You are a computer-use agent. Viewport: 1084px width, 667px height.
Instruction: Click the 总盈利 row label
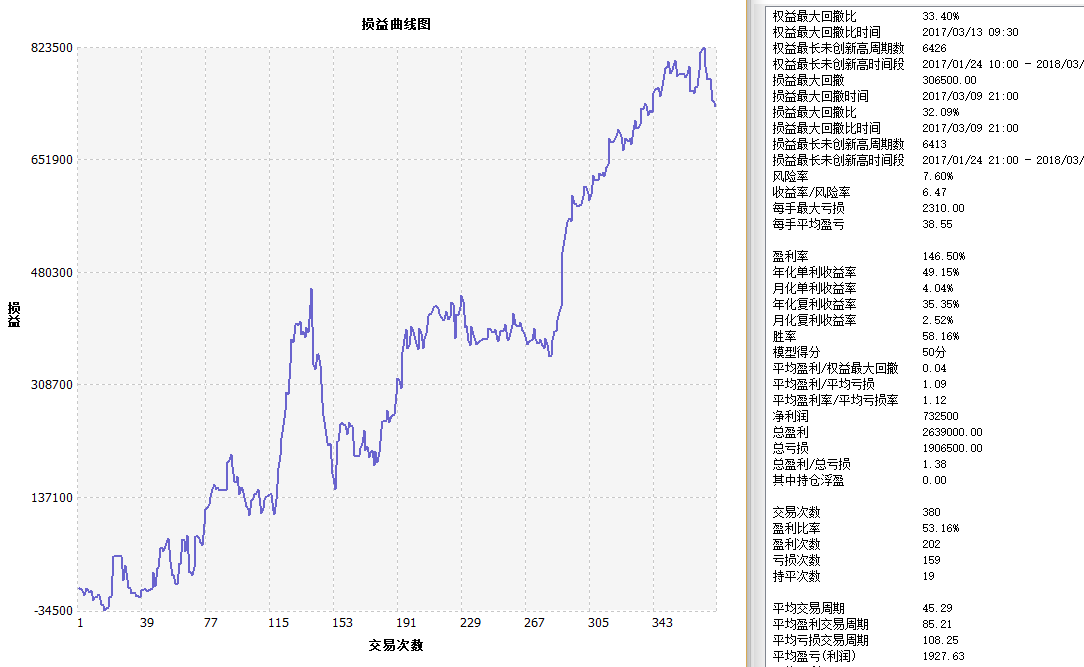point(791,432)
